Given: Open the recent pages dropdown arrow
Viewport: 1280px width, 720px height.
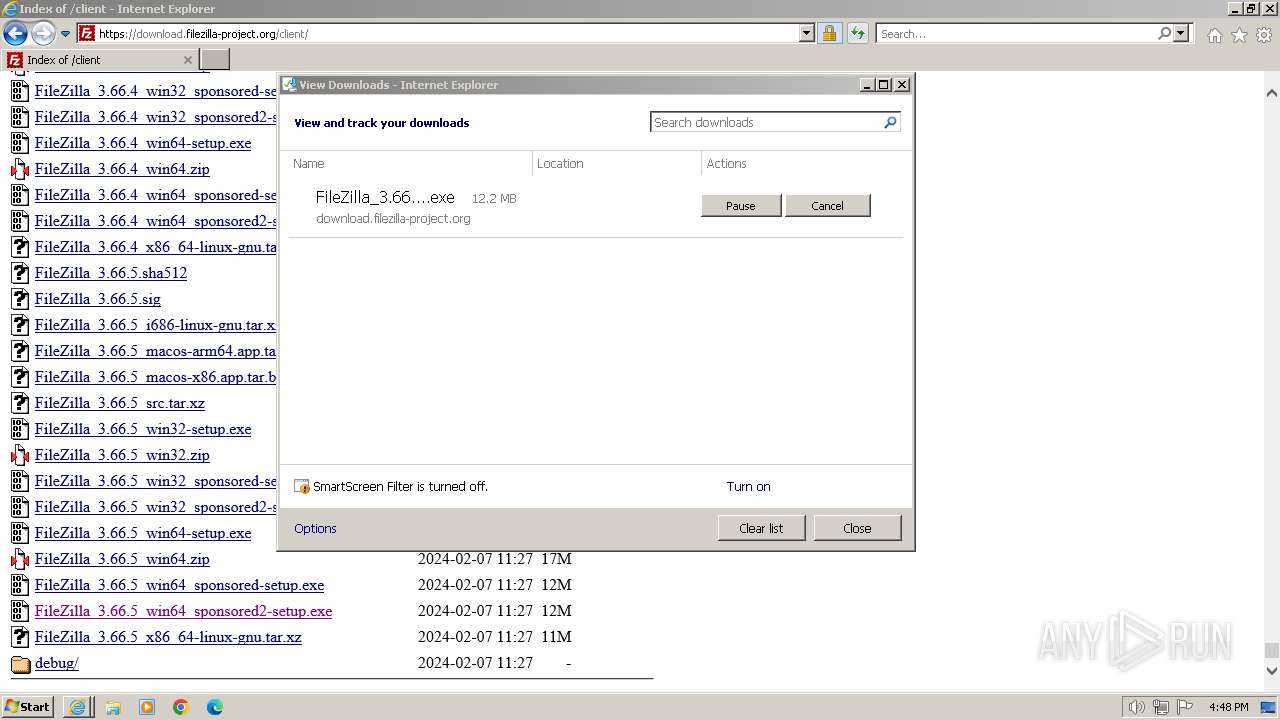Looking at the screenshot, I should pos(66,34).
